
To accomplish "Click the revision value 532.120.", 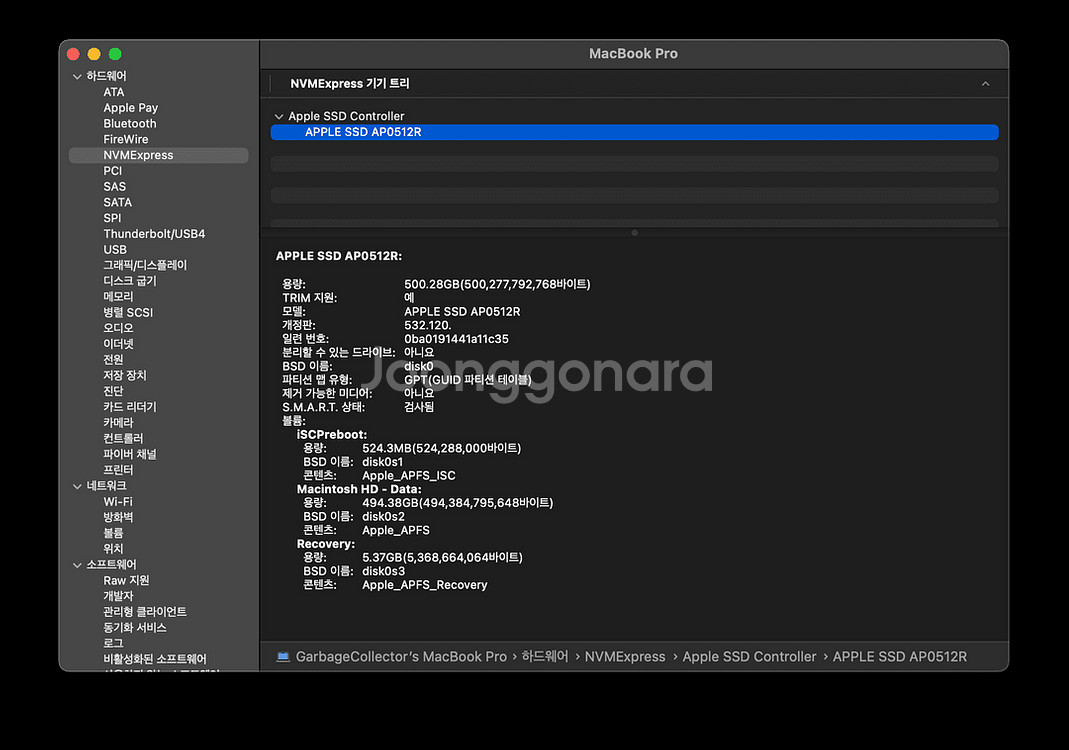I will [427, 325].
